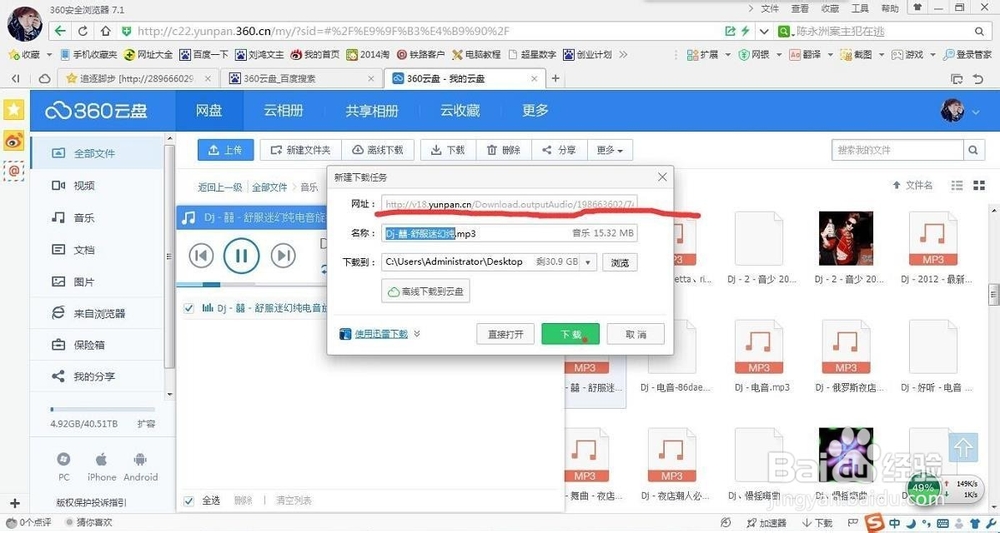Screen dimensions: 1000x533
Task: Click the 搜索我的文件 search field
Action: click(x=897, y=150)
